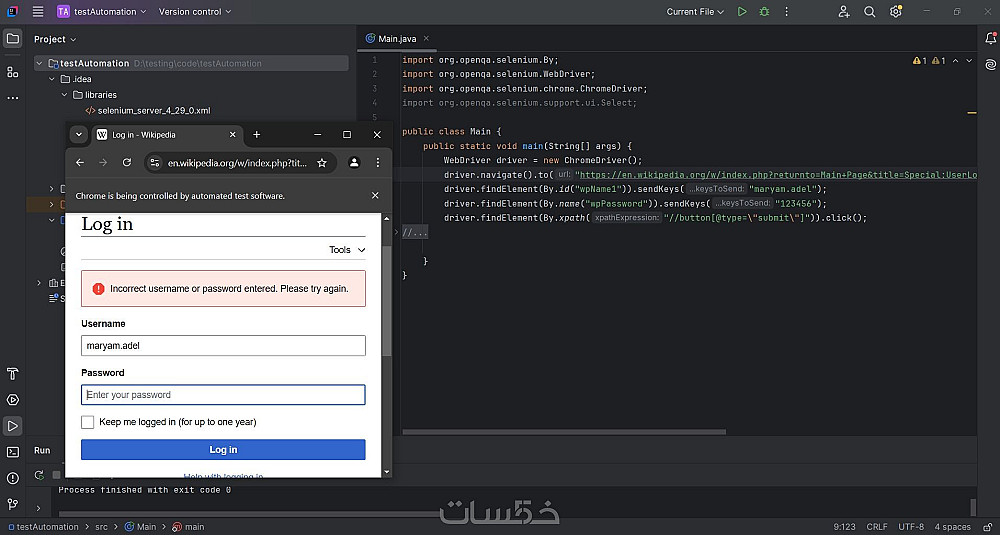Click the 9:123 caret position indicator

pos(844,527)
